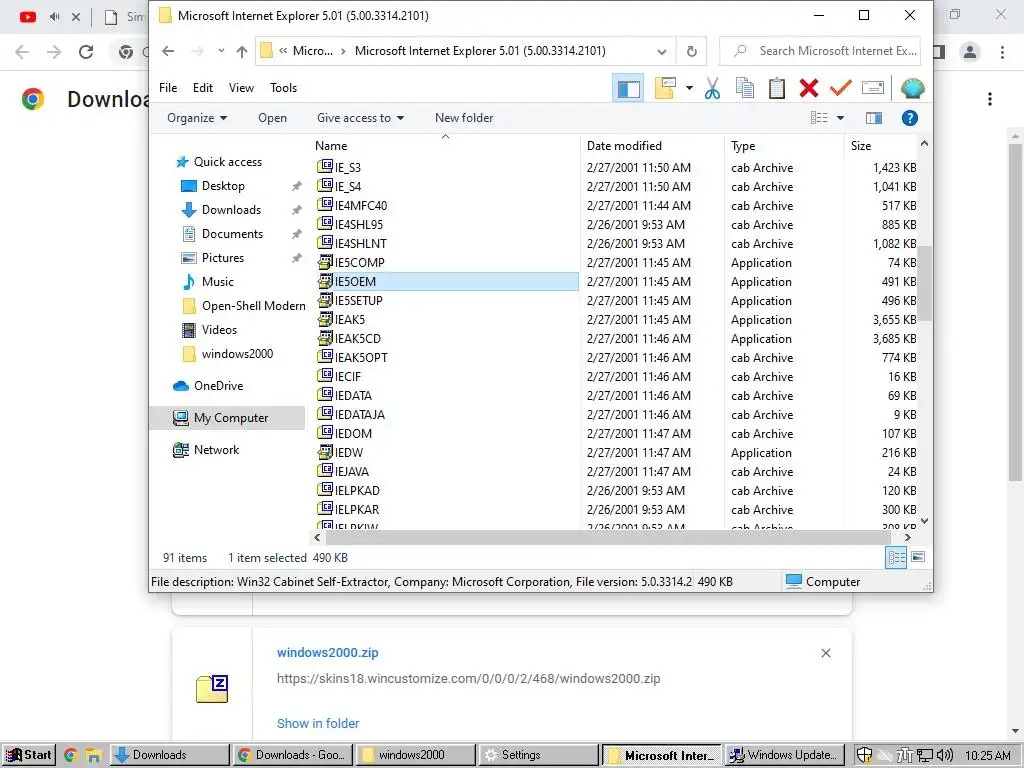Toggle the preview pane button

coord(874,118)
